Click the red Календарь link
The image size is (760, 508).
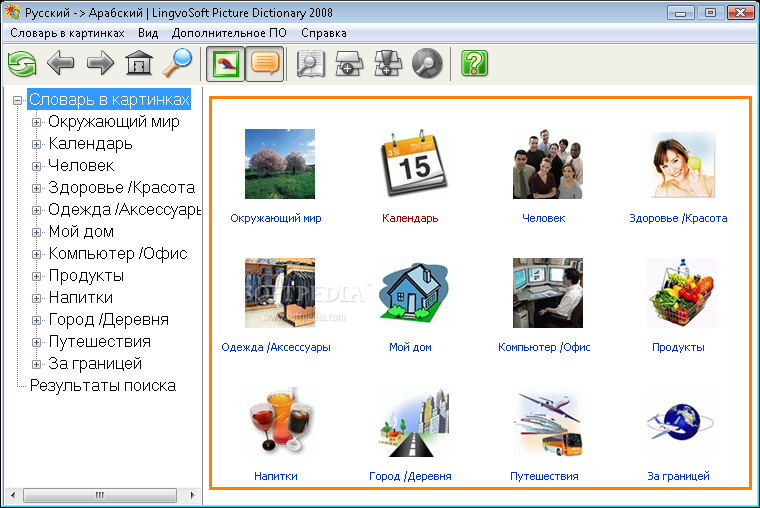pyautogui.click(x=410, y=218)
